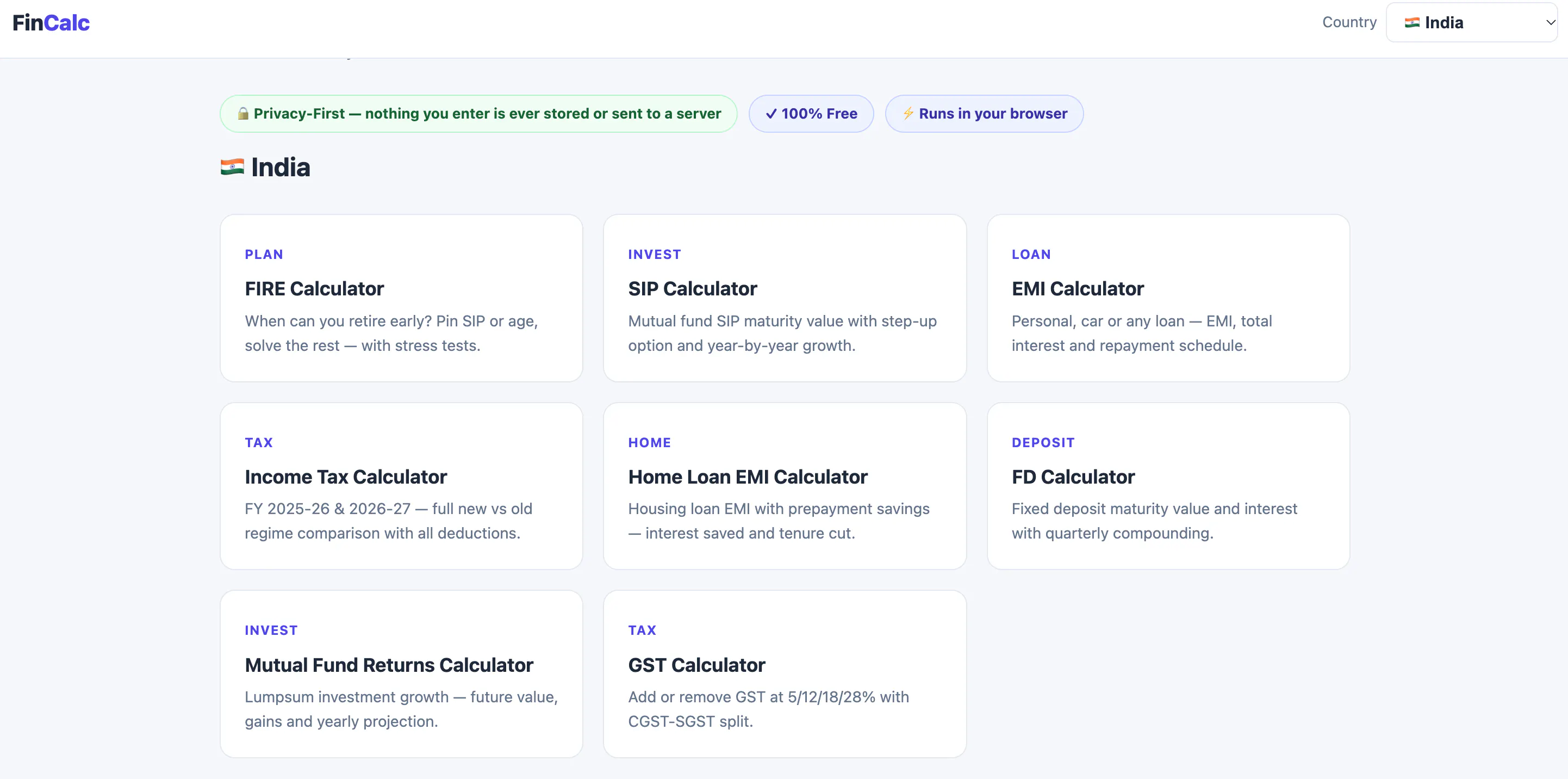Click description 'Housing loan EMI with prepayment savings'
1568x779 pixels.
point(779,509)
